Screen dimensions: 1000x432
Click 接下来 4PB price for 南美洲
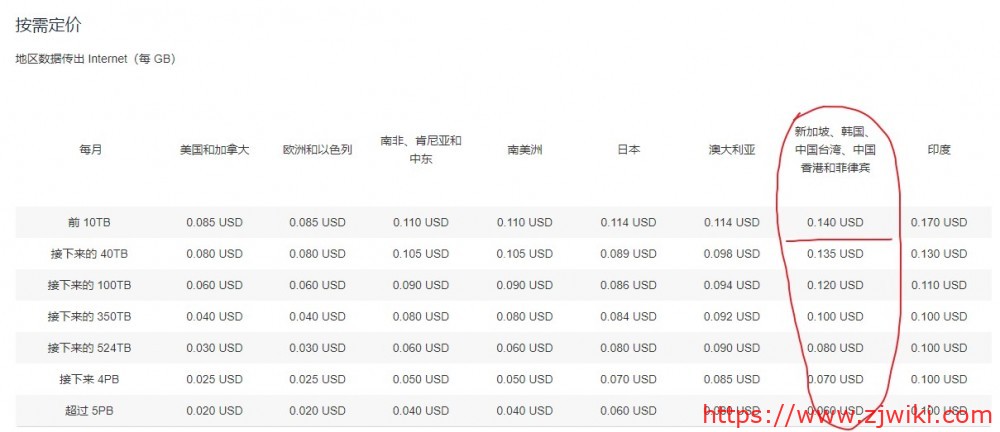524,379
